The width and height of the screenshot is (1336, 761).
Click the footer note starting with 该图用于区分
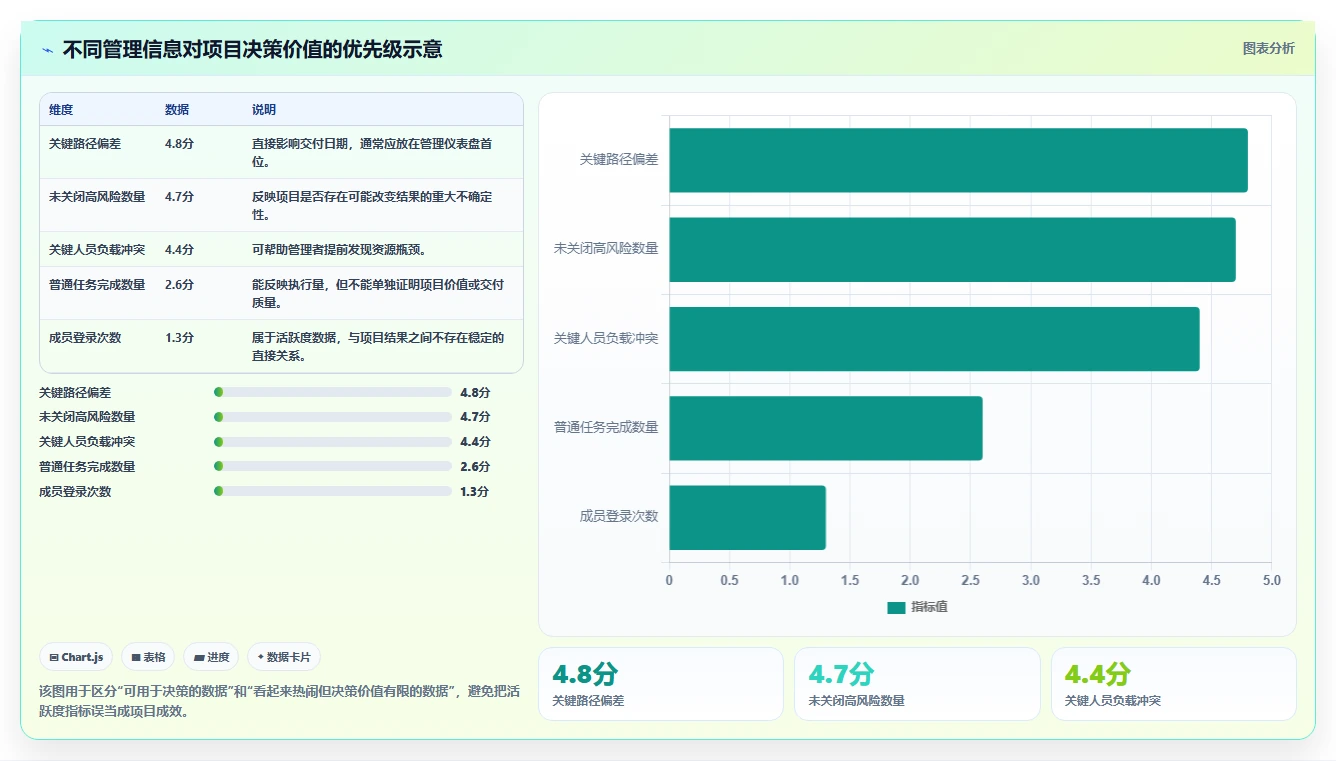(x=279, y=702)
